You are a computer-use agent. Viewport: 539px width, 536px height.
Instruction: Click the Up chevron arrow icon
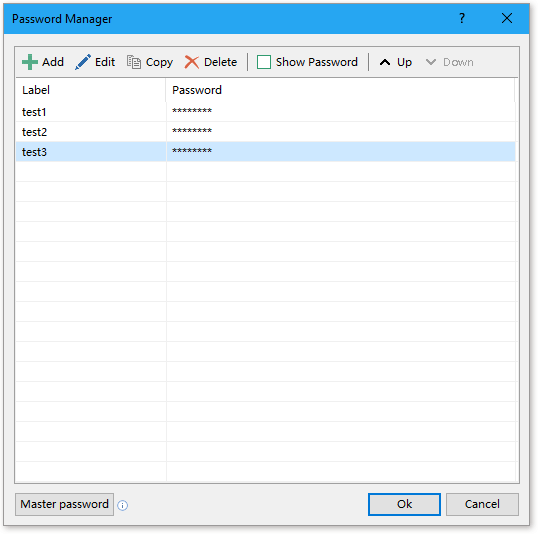click(385, 62)
